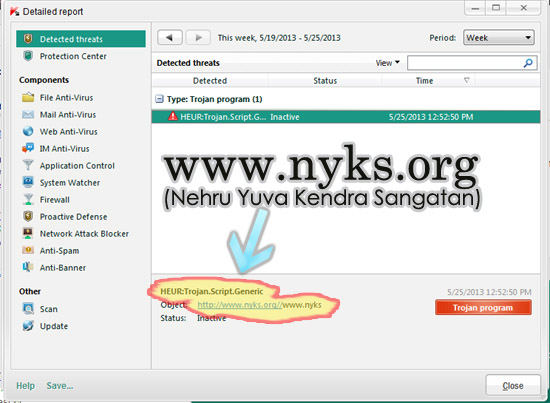Collapse the Trojan program type group
550x403 pixels.
(x=159, y=99)
